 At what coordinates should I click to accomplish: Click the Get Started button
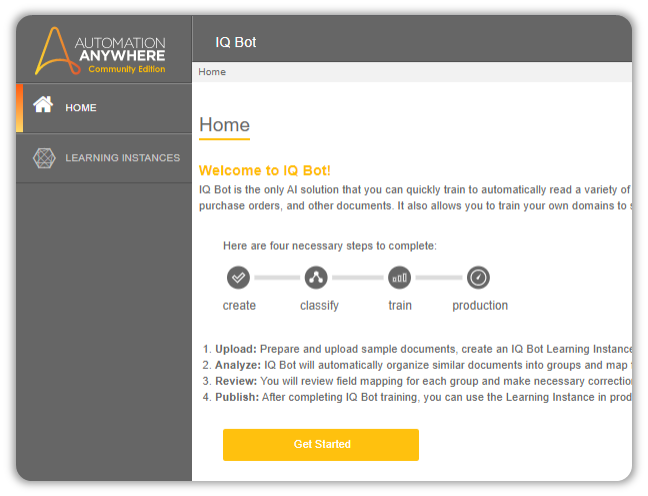[x=321, y=445]
